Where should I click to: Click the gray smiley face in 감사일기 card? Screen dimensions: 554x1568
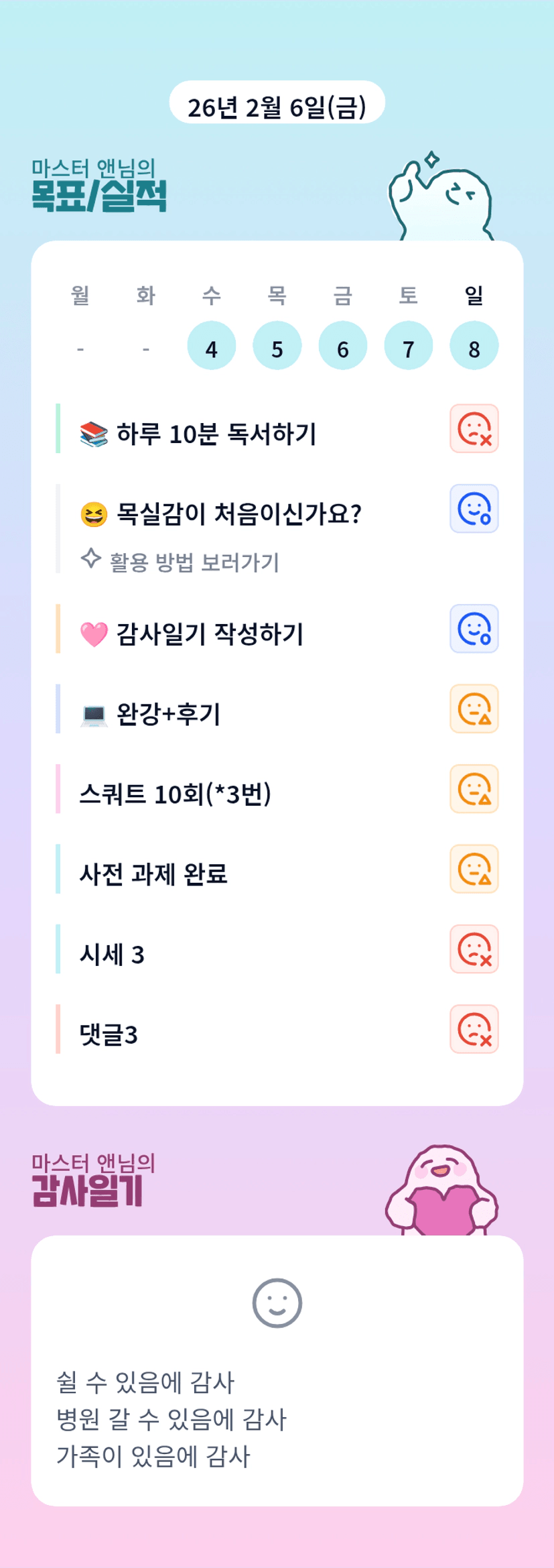click(x=277, y=1303)
